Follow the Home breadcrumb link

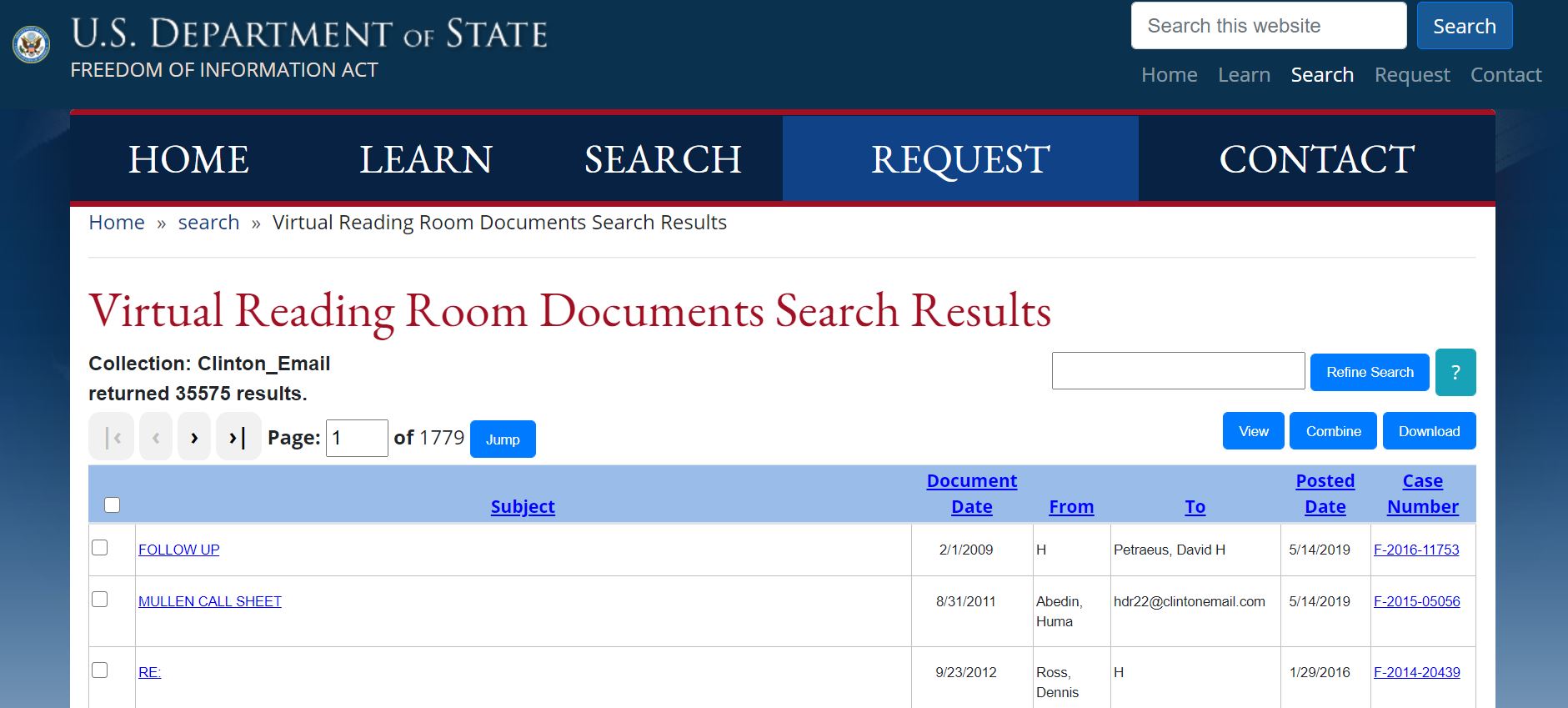click(117, 223)
